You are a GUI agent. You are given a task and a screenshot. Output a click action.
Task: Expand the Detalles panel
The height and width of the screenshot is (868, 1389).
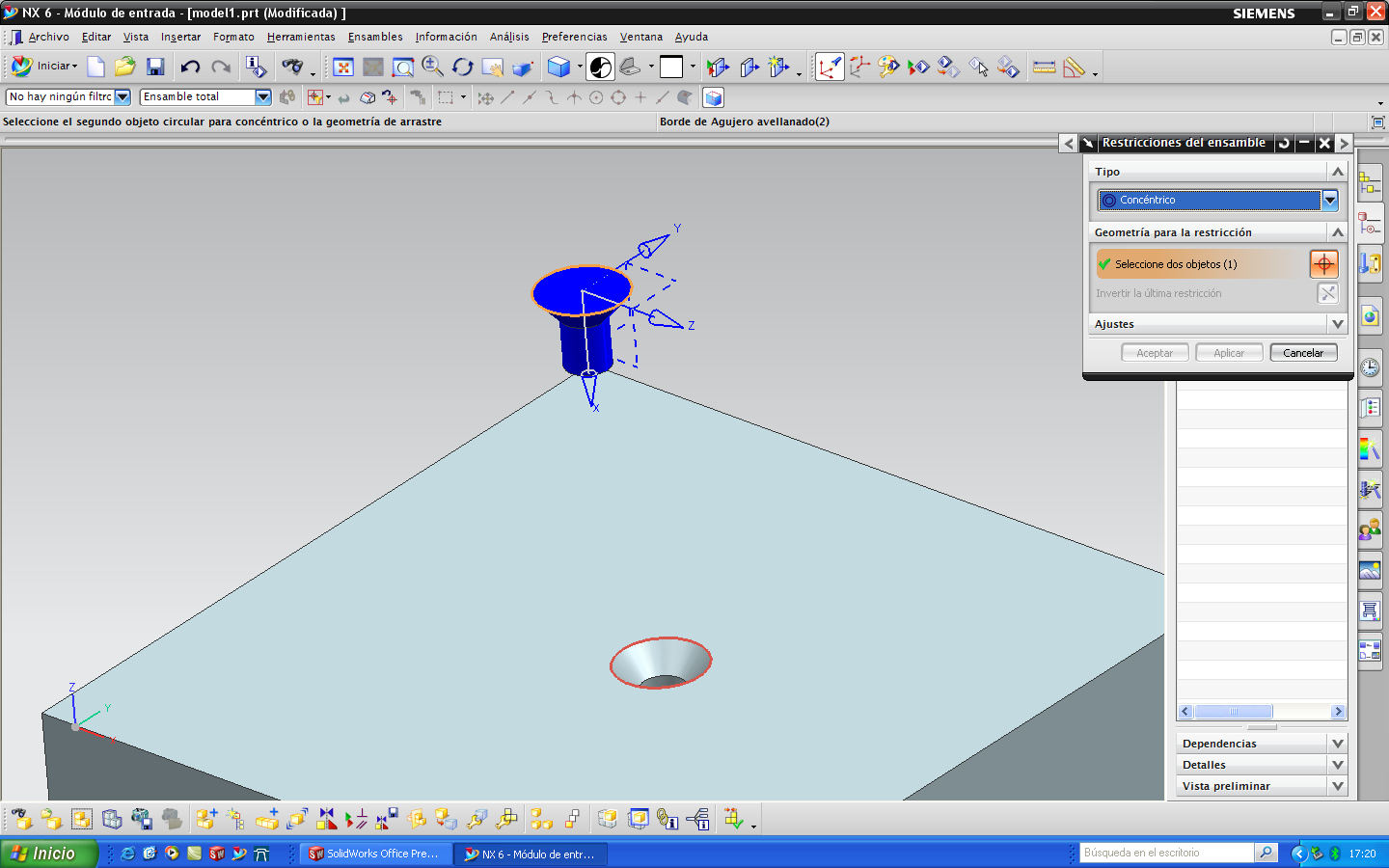pyautogui.click(x=1337, y=765)
